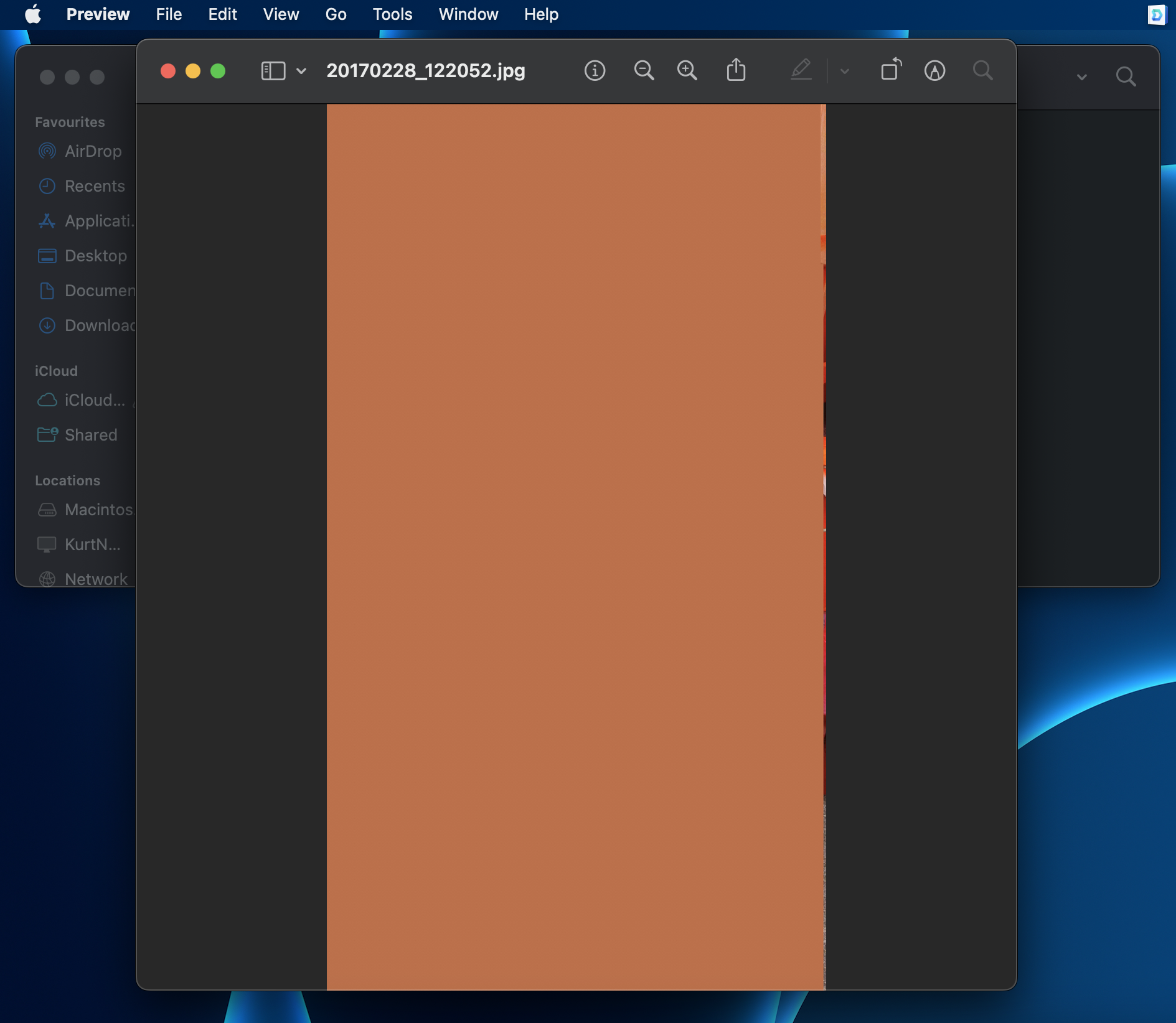Click the Finder window search icon
1176x1023 pixels.
[1126, 77]
